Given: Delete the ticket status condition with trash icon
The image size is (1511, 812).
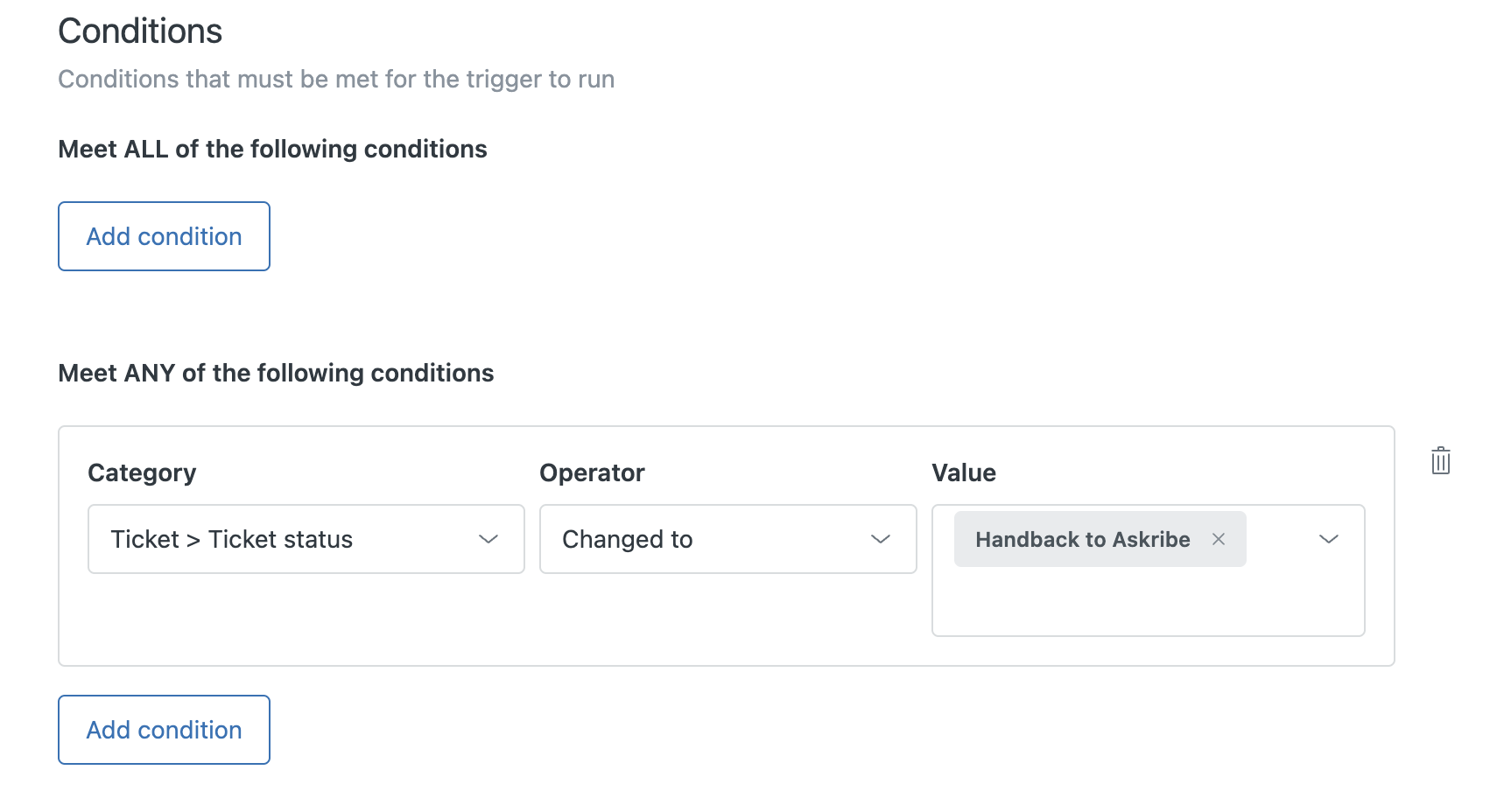Looking at the screenshot, I should 1440,460.
